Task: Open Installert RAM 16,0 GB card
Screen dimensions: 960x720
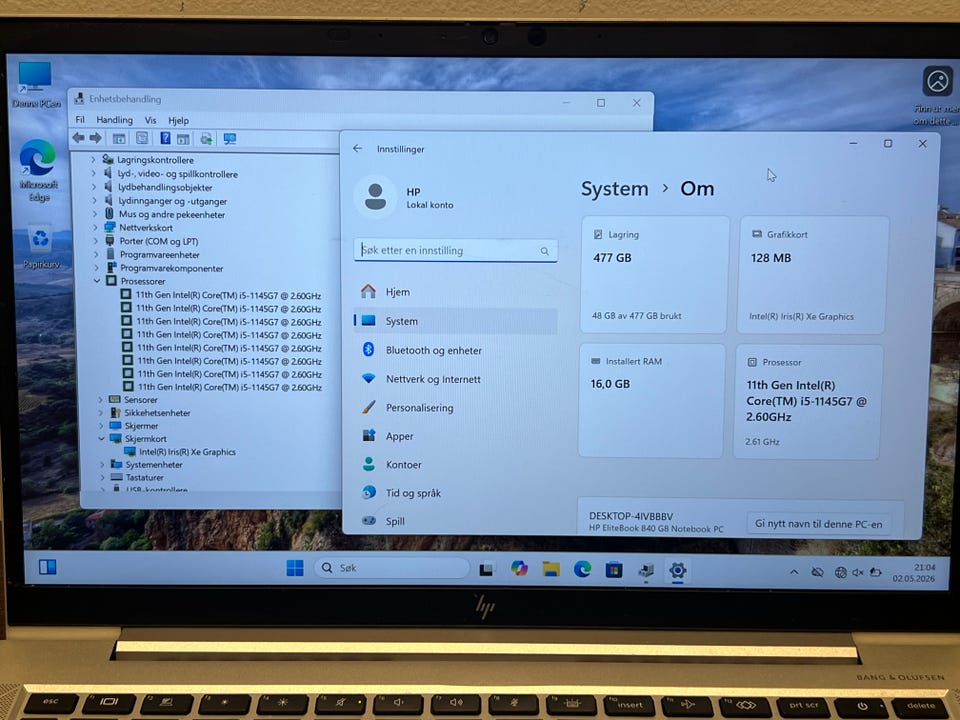Action: [651, 400]
